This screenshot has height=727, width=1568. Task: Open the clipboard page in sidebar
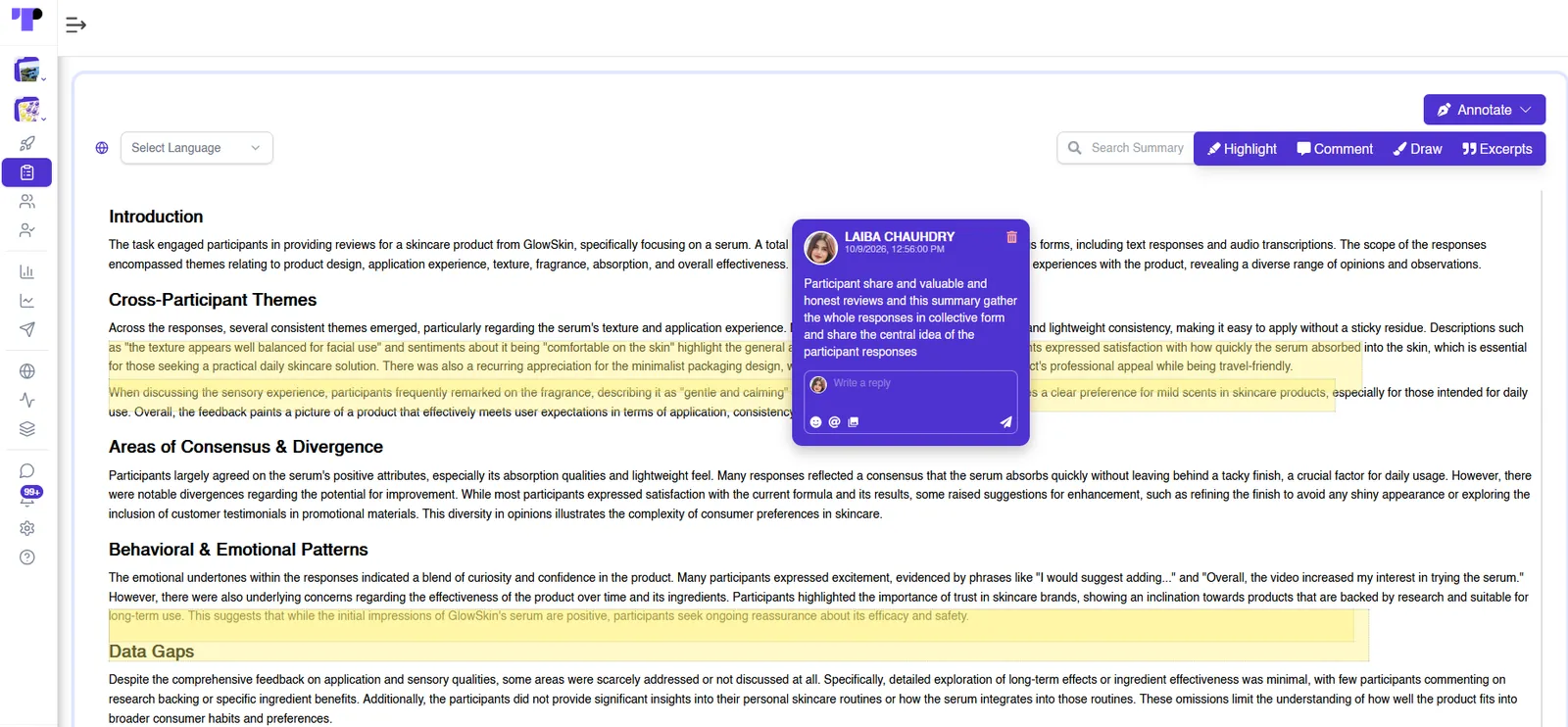pyautogui.click(x=27, y=172)
